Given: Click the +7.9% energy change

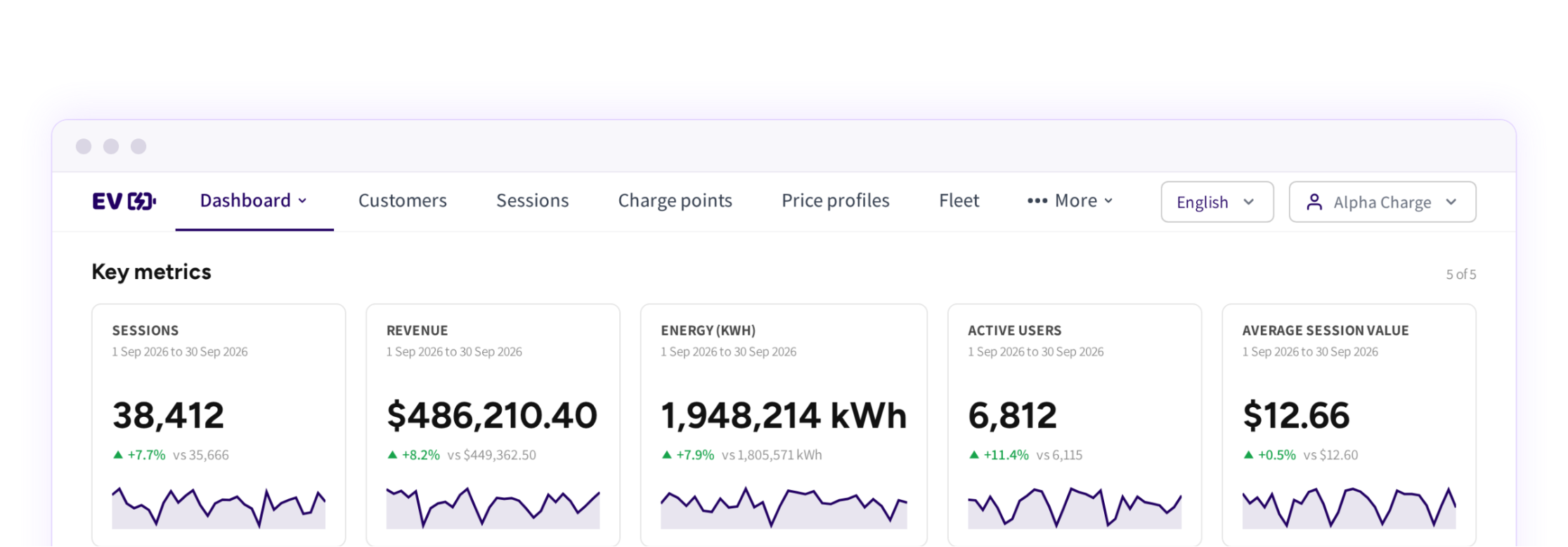Looking at the screenshot, I should coord(694,455).
